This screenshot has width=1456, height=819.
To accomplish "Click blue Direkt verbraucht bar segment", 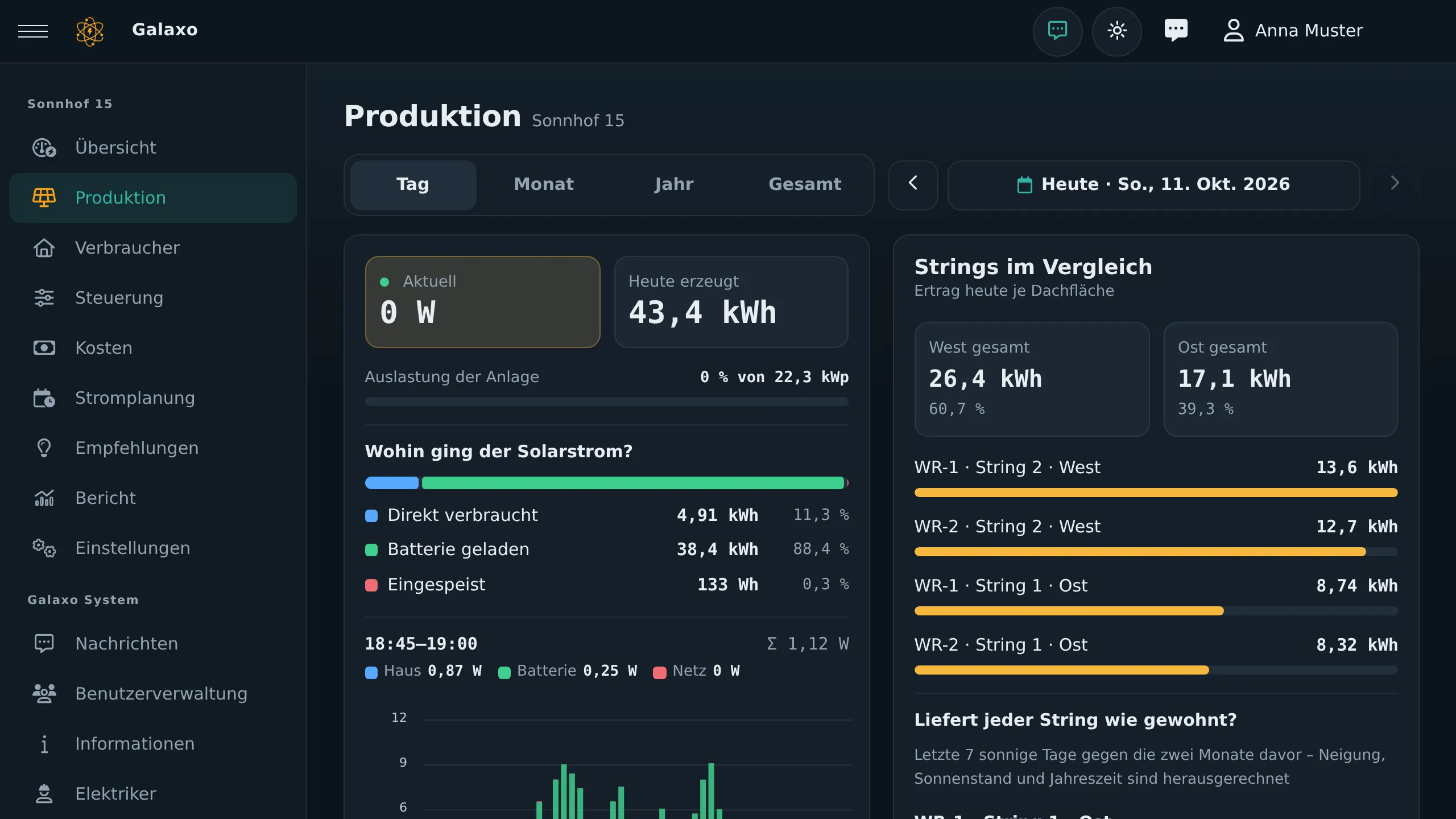I will tap(392, 483).
